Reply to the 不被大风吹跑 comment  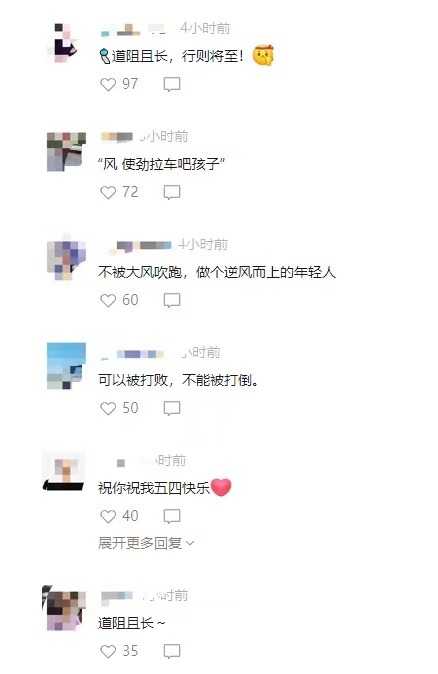coord(172,300)
